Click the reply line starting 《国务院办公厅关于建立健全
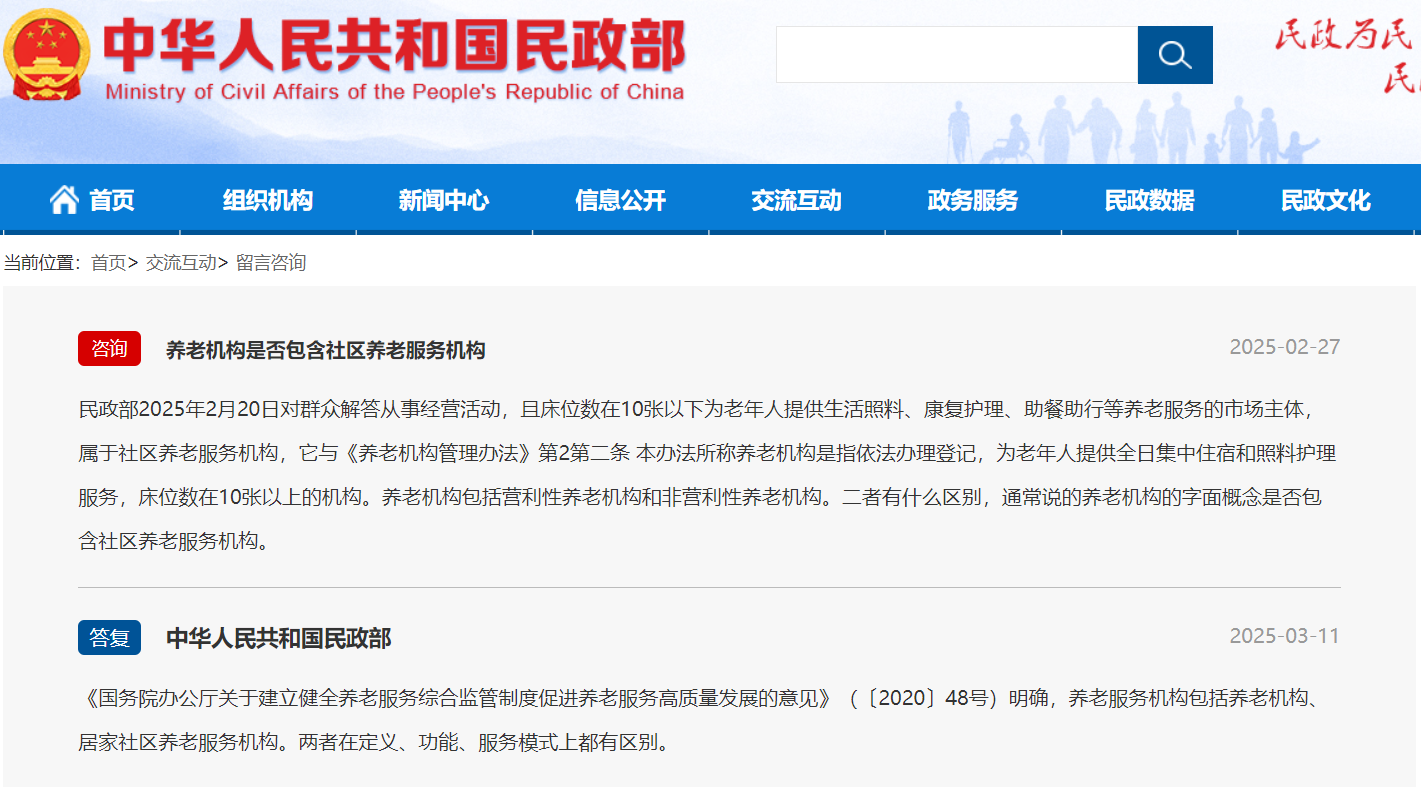Image resolution: width=1421 pixels, height=787 pixels. 701,698
